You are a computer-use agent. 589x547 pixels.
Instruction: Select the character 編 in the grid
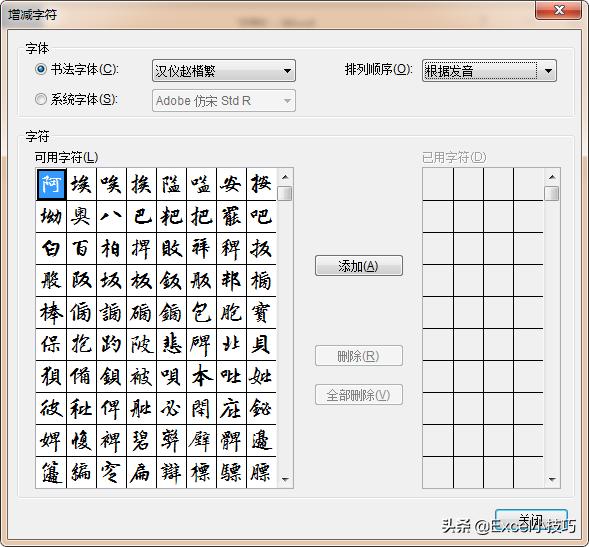[x=82, y=473]
